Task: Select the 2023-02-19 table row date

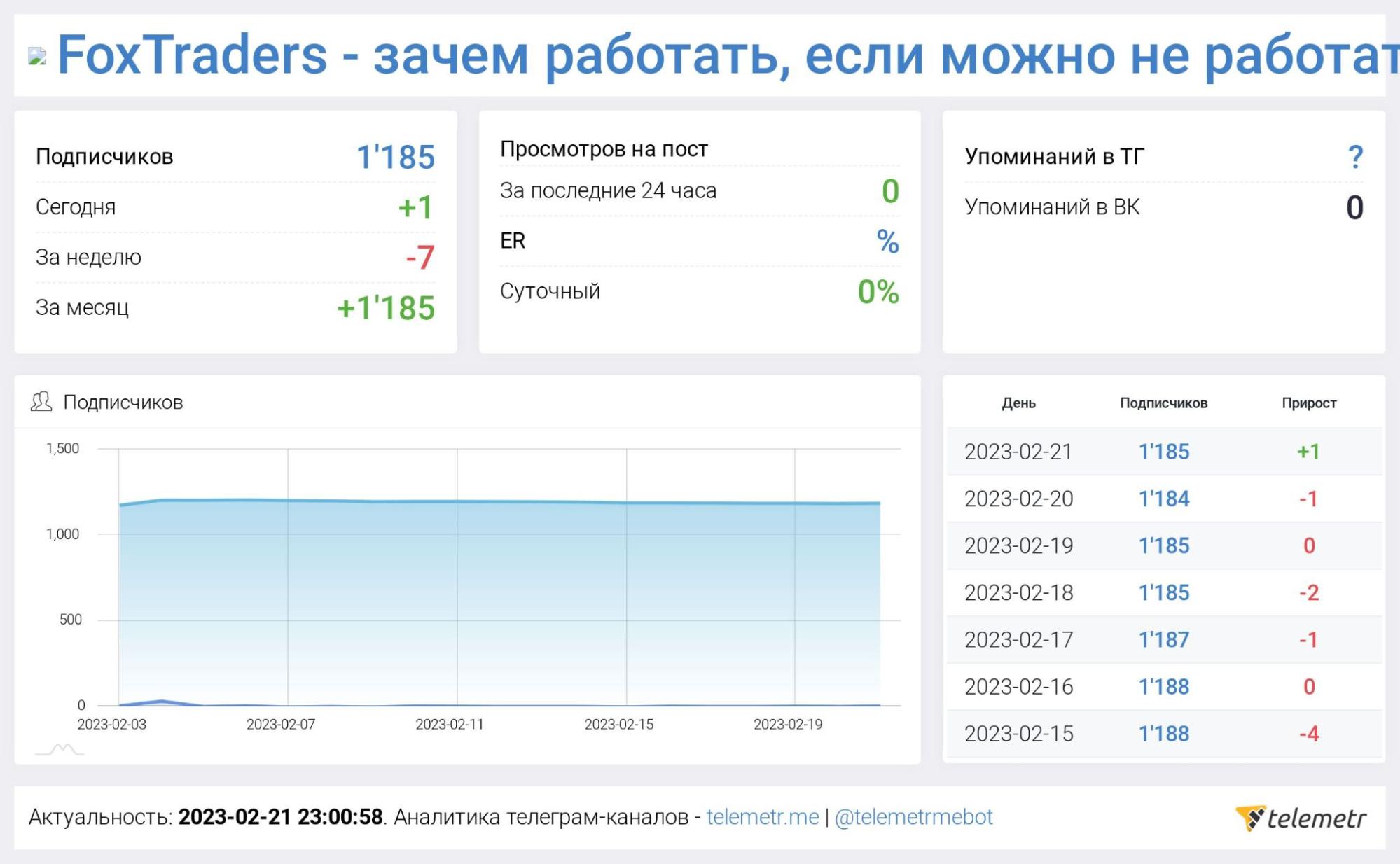Action: point(1018,545)
